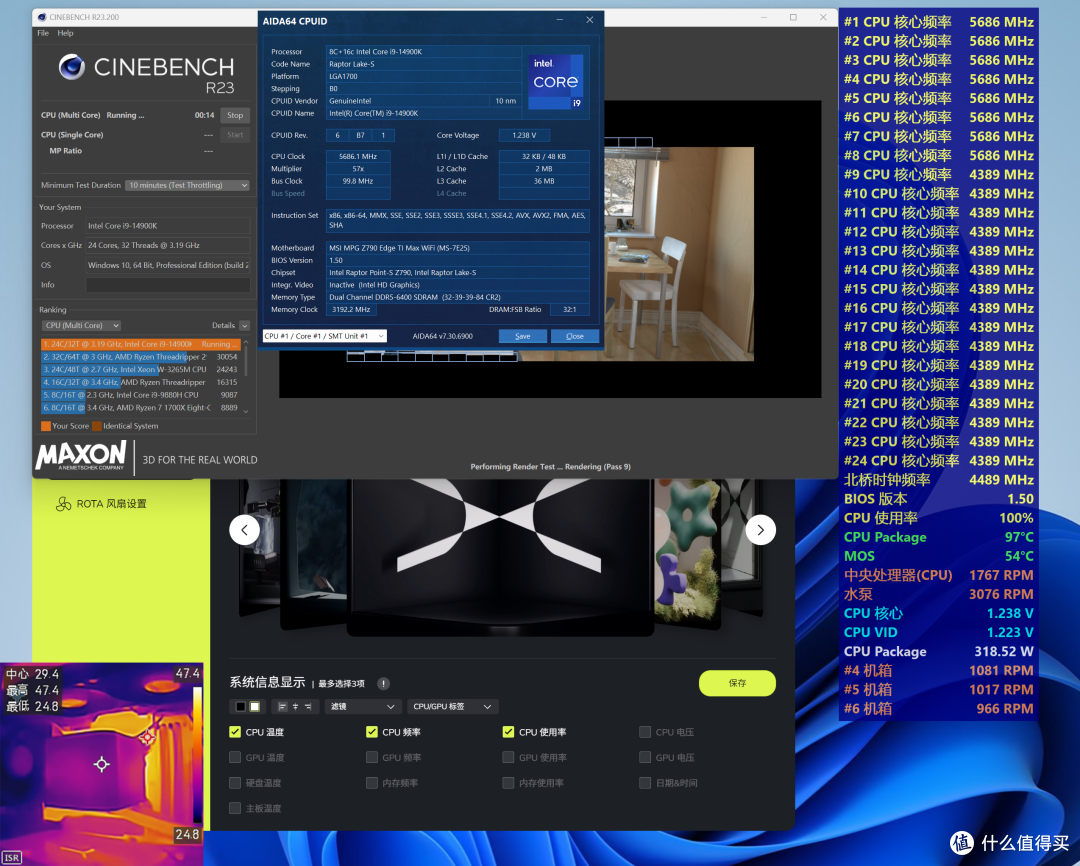Screen dimensions: 1080x866
Task: Close the Cinebench R23 window
Action: point(823,17)
